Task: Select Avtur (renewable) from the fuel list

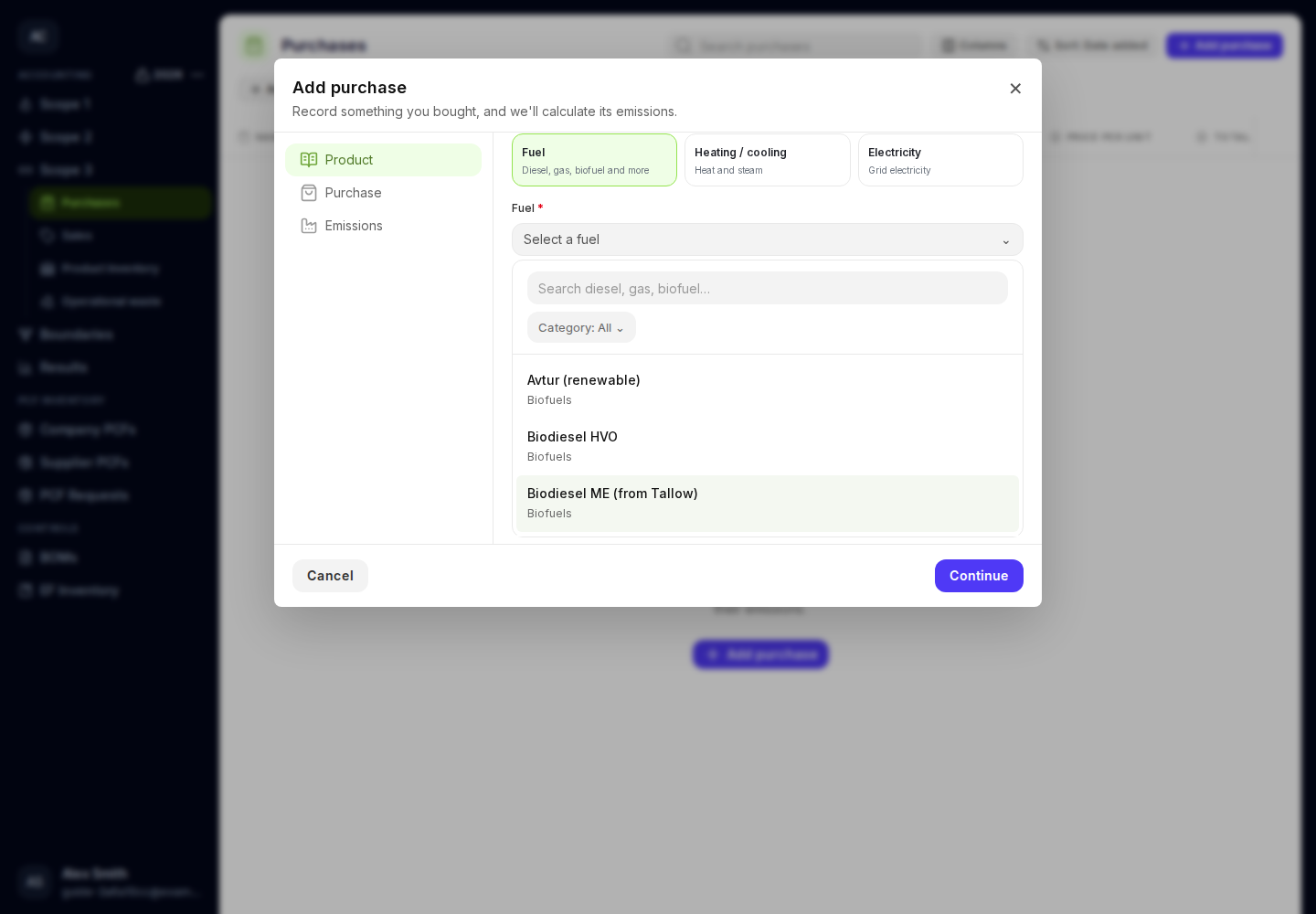Action: tap(768, 390)
